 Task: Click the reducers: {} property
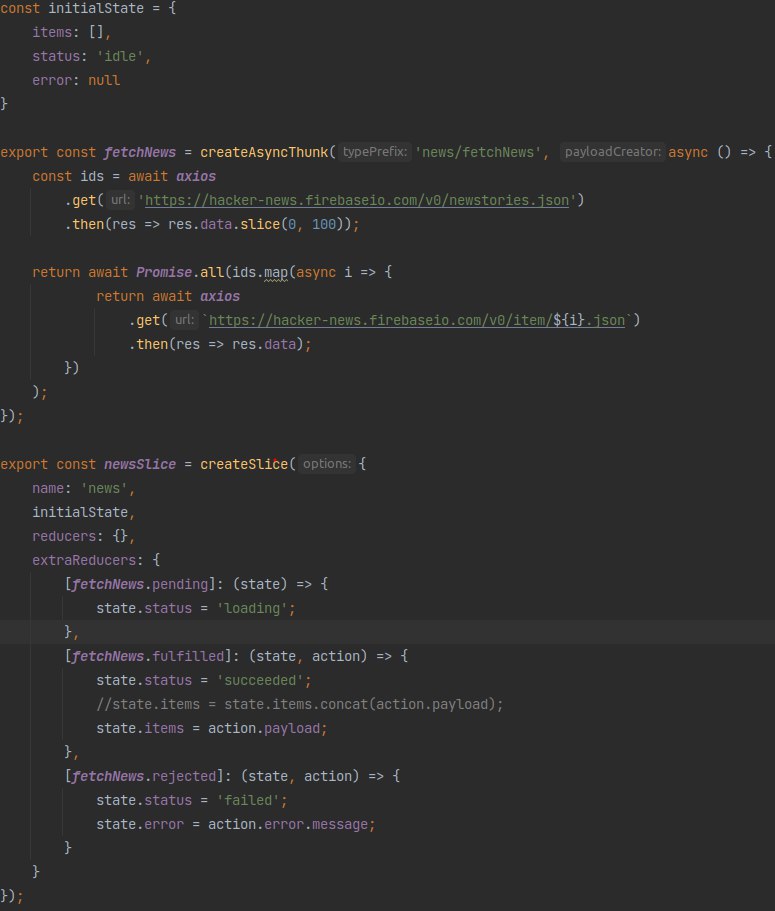click(x=84, y=536)
